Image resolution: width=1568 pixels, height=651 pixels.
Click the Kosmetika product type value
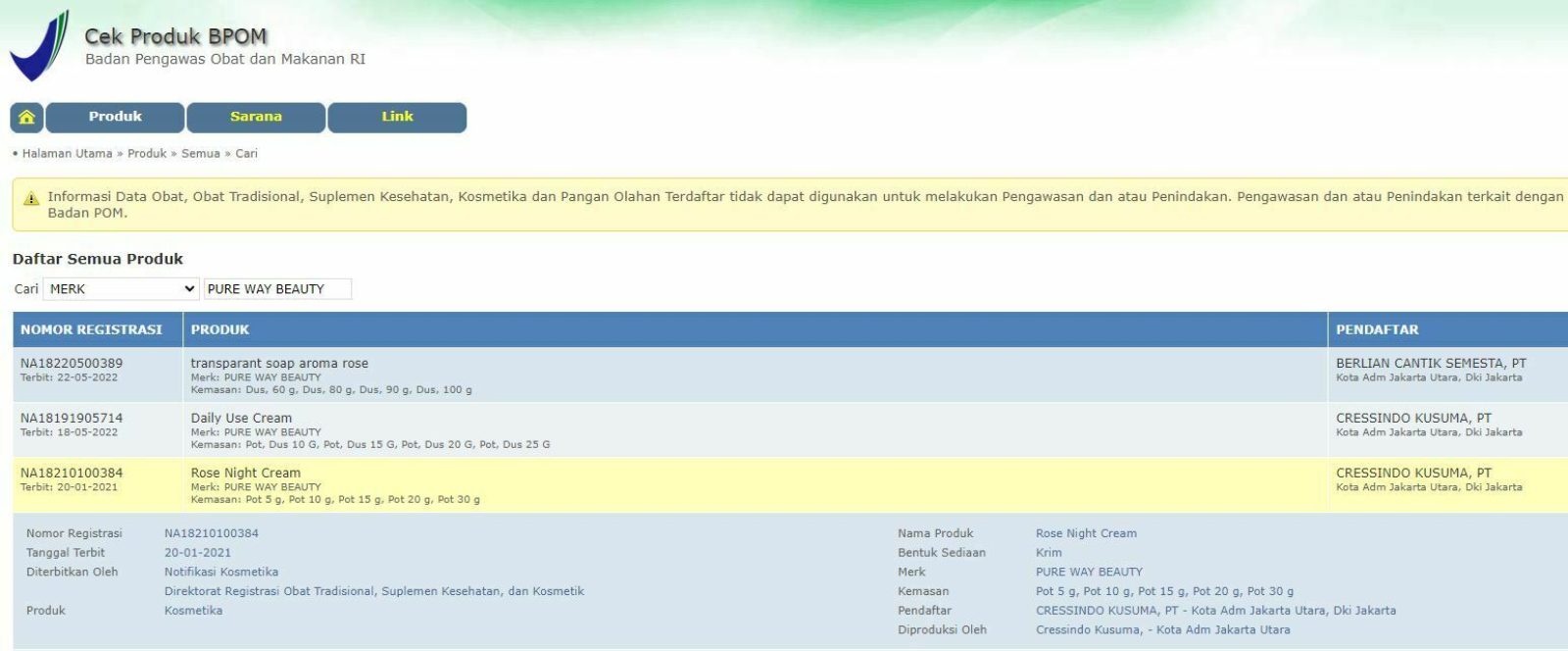(193, 610)
